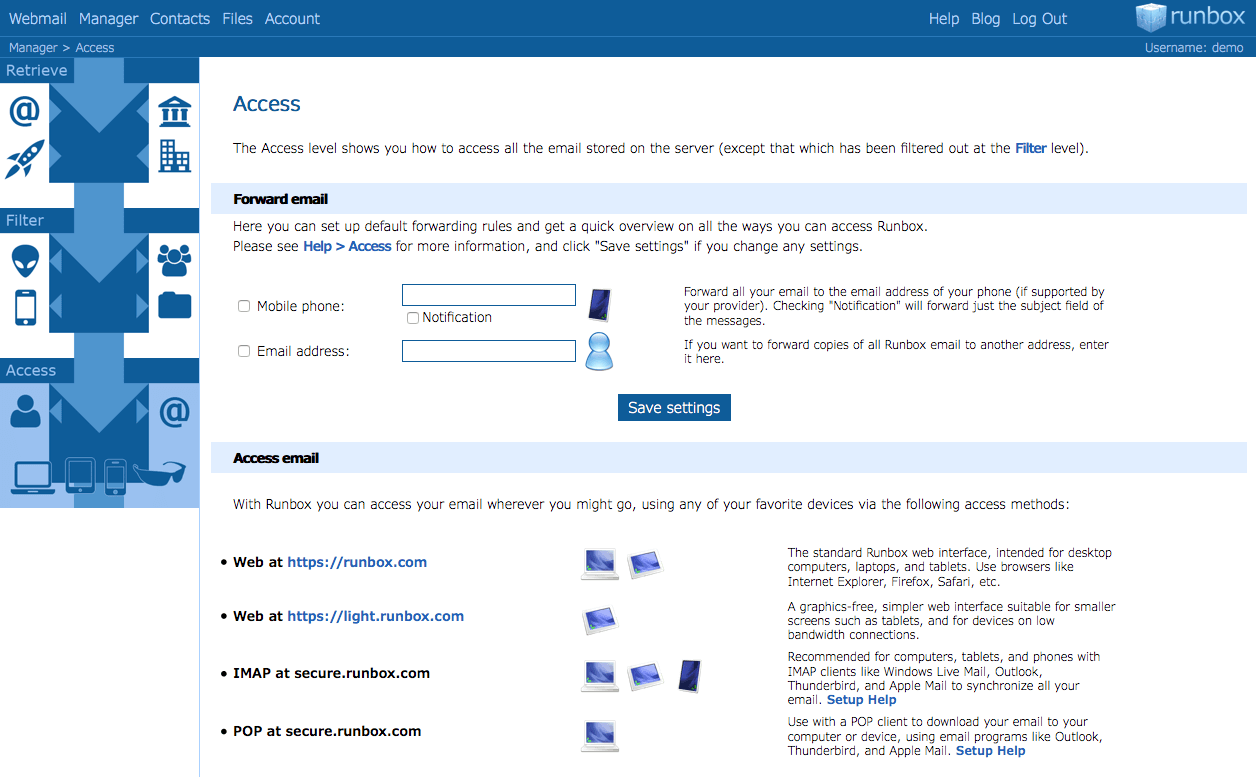Screen dimensions: 1256x777
Task: Click the Email address input field
Action: pyautogui.click(x=488, y=351)
